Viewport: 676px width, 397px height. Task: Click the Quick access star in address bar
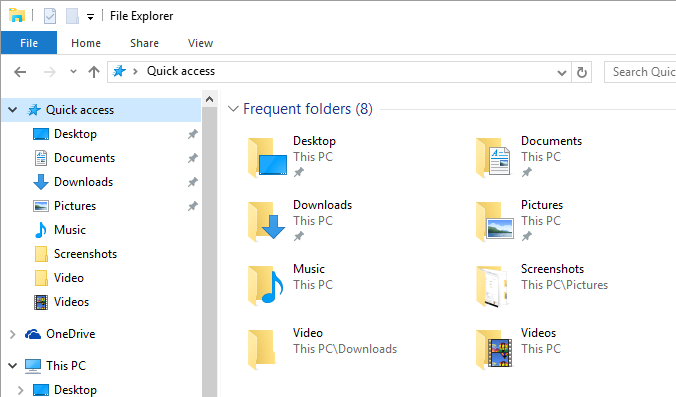[x=119, y=71]
